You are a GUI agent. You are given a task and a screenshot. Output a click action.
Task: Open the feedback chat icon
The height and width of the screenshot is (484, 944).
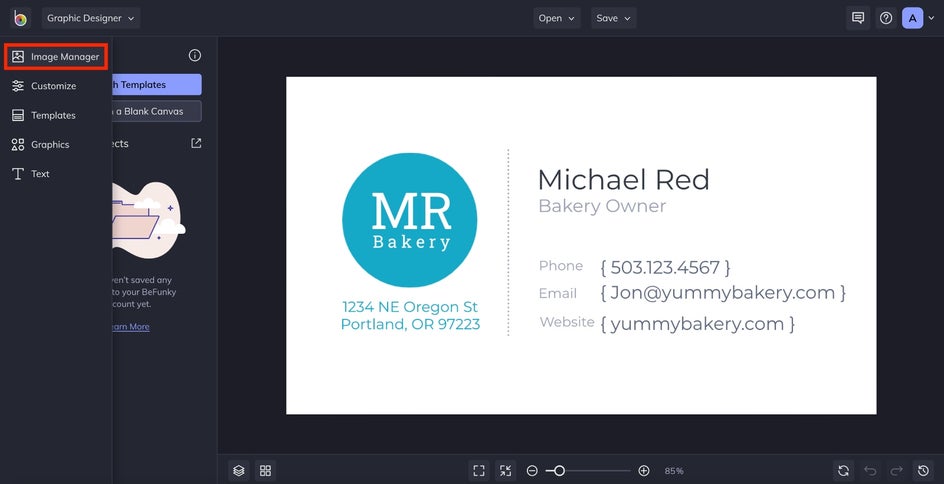(x=858, y=18)
